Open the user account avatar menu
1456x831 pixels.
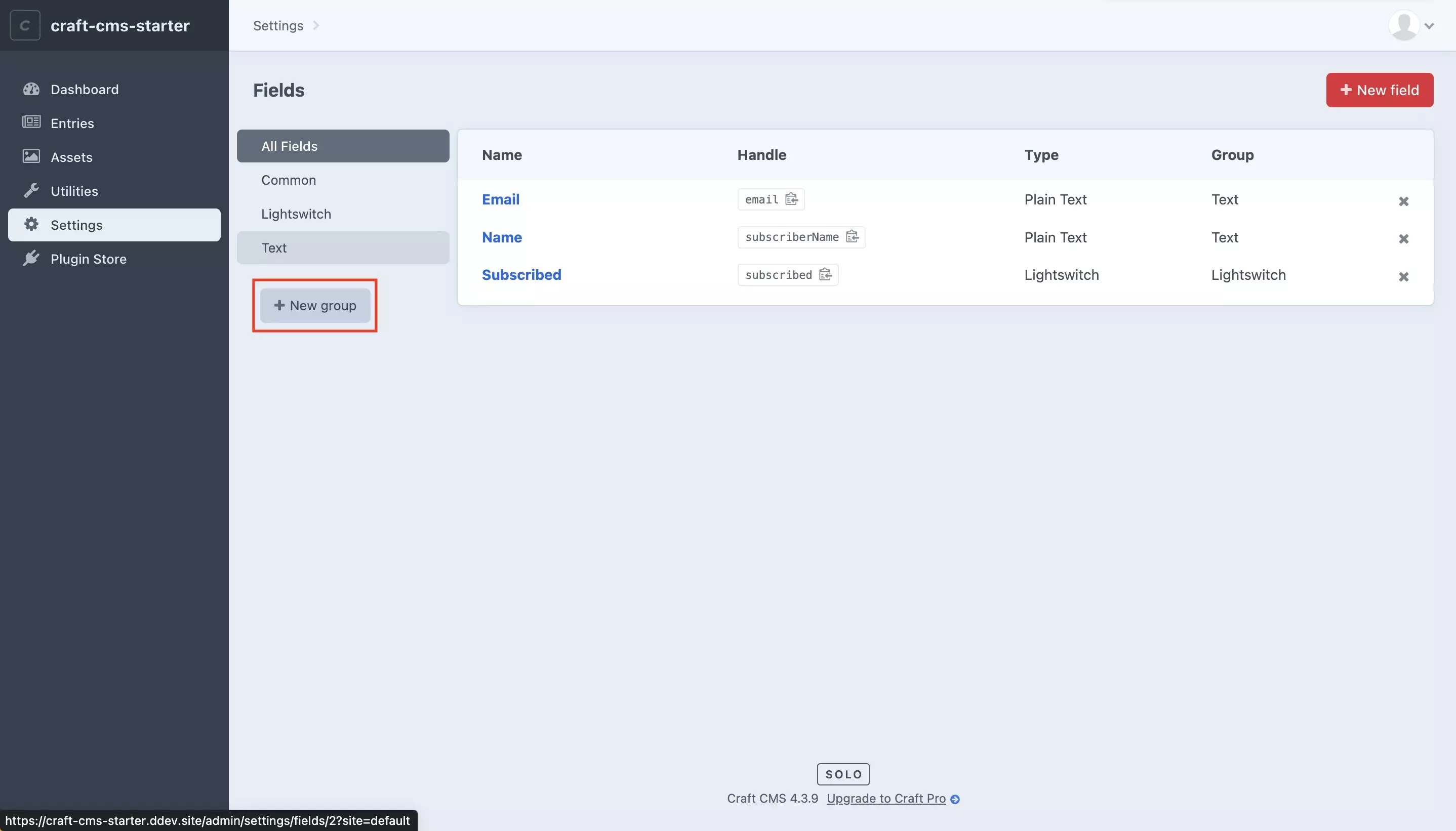tap(1404, 26)
